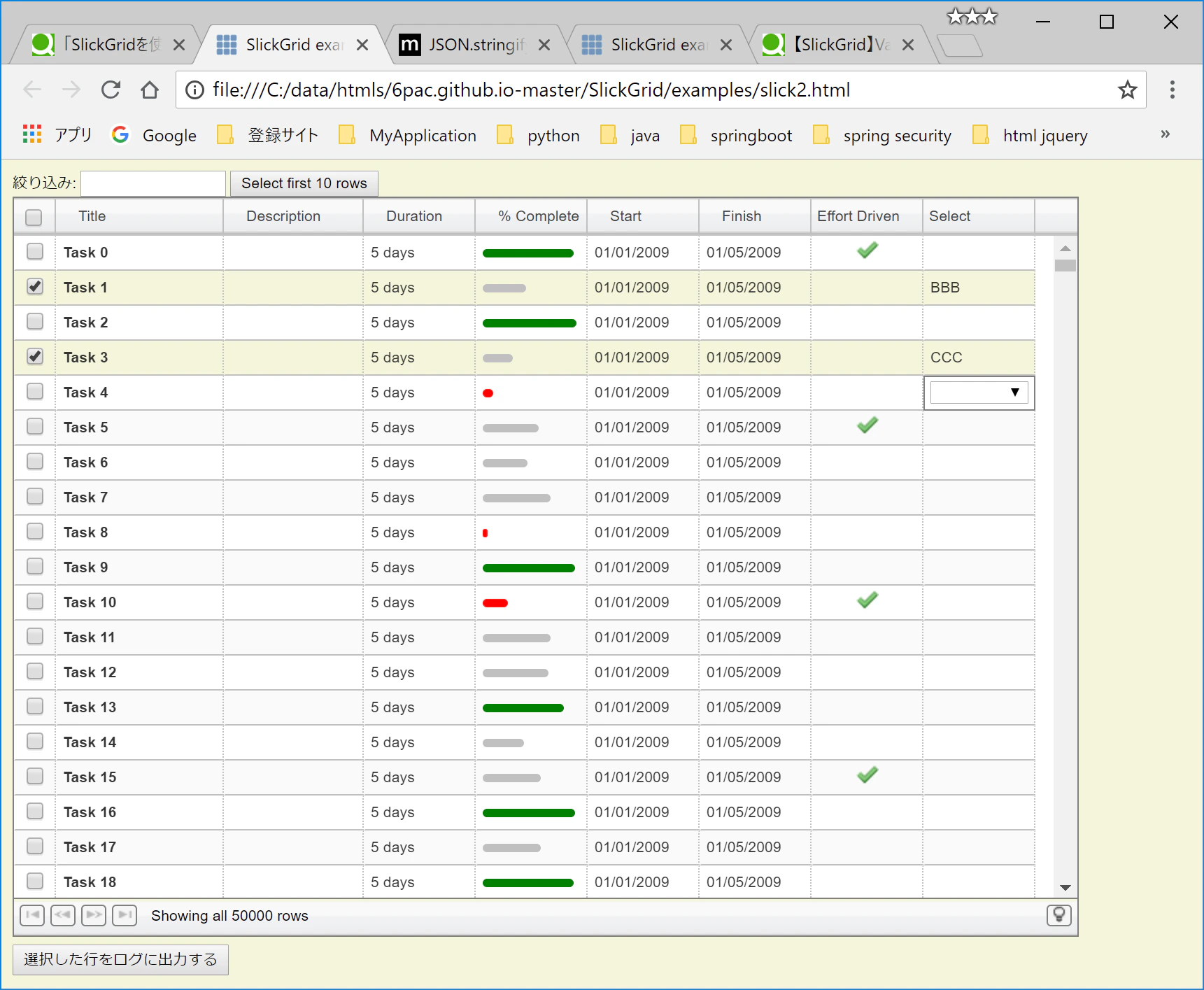Viewport: 1204px width, 990px height.
Task: Open the python bookmarks folder
Action: pos(538,135)
